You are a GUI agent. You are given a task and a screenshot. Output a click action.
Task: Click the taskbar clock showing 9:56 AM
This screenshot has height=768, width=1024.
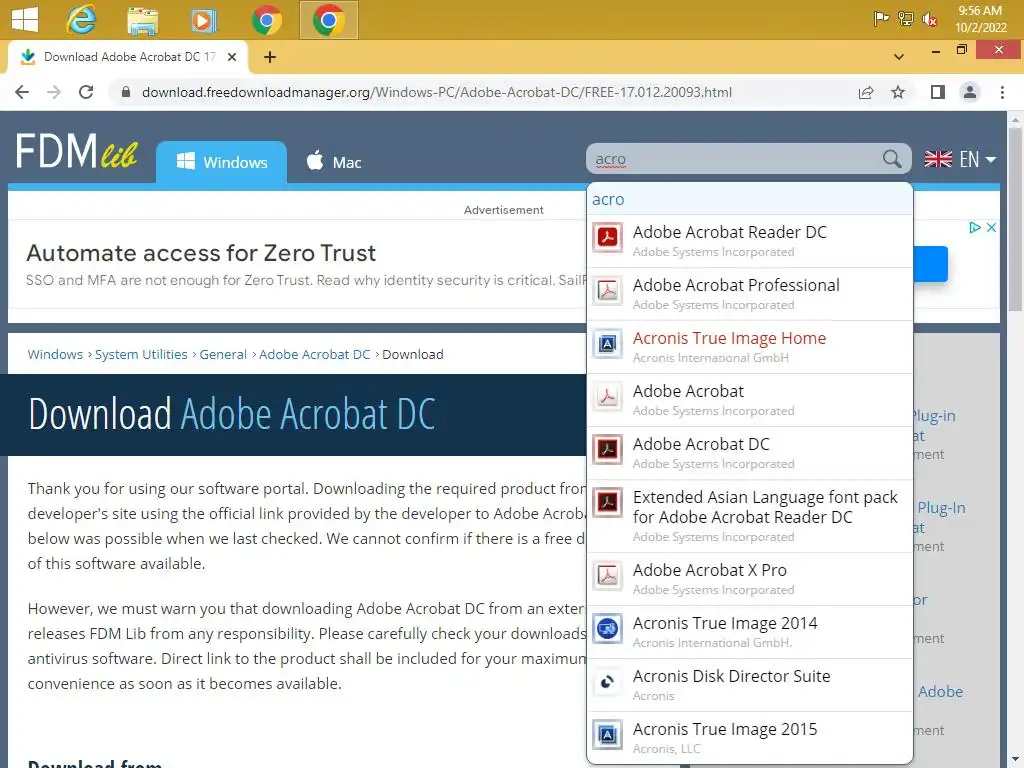(980, 19)
